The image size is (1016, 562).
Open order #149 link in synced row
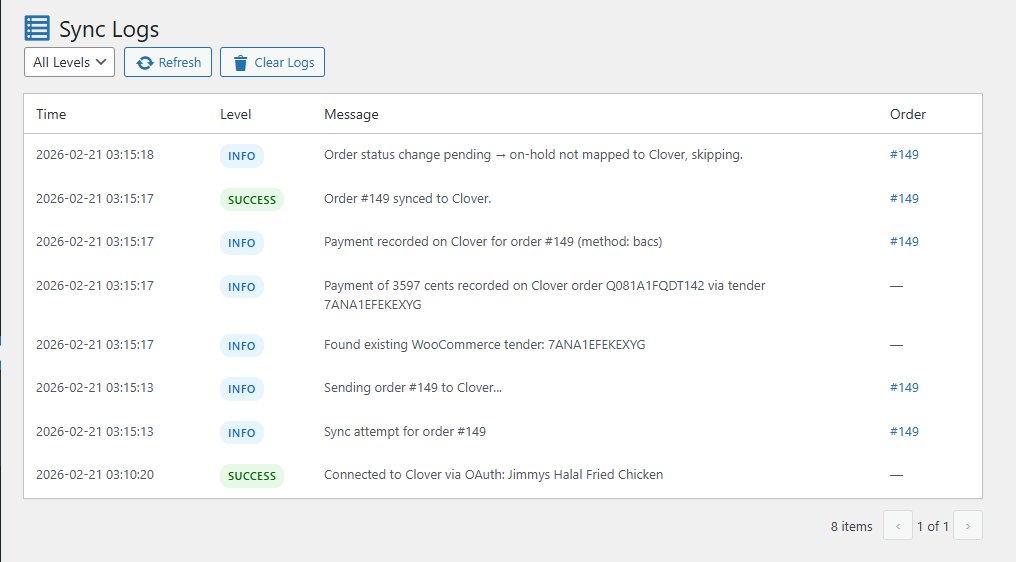click(x=904, y=198)
